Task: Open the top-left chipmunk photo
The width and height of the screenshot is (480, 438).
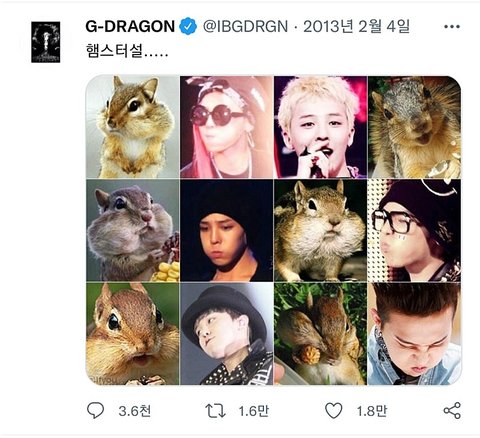Action: tap(133, 127)
